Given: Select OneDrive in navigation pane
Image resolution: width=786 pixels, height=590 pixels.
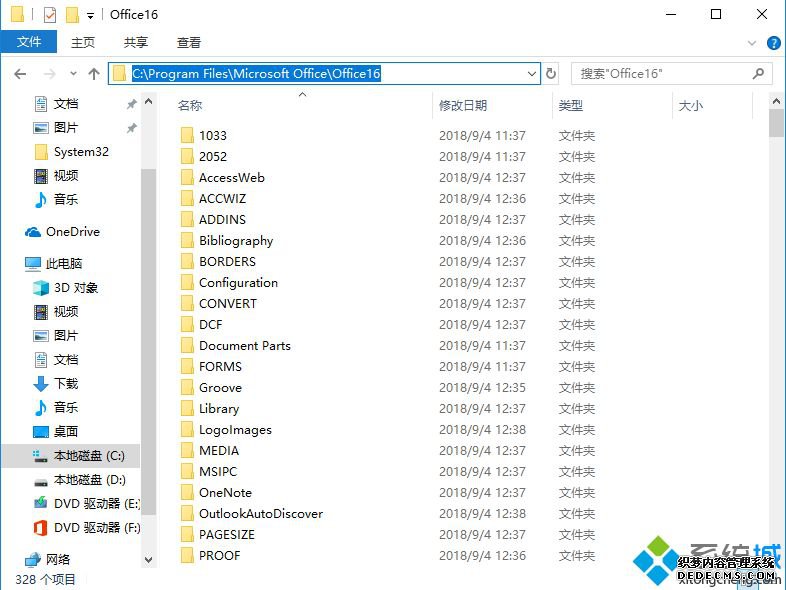Looking at the screenshot, I should coord(72,232).
